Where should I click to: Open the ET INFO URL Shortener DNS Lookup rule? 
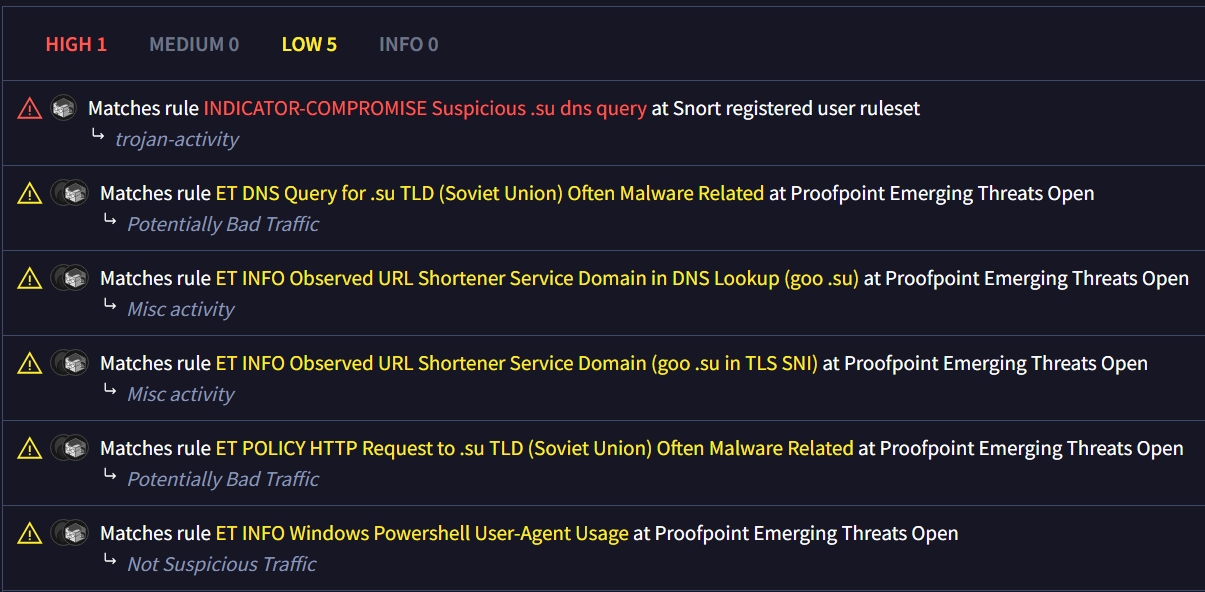tap(537, 278)
